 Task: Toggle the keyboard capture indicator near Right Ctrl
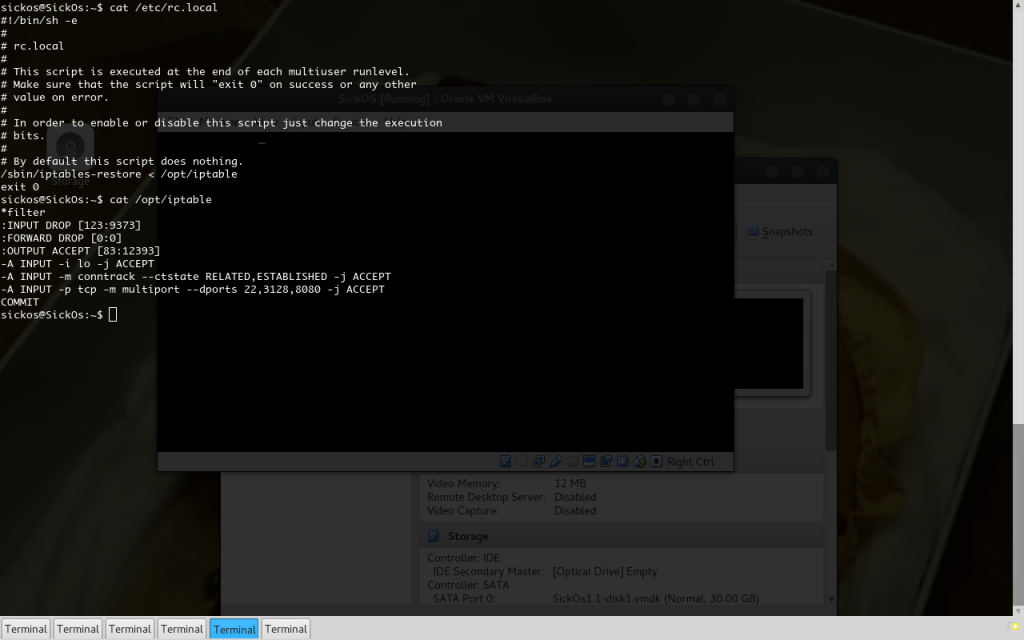click(657, 461)
